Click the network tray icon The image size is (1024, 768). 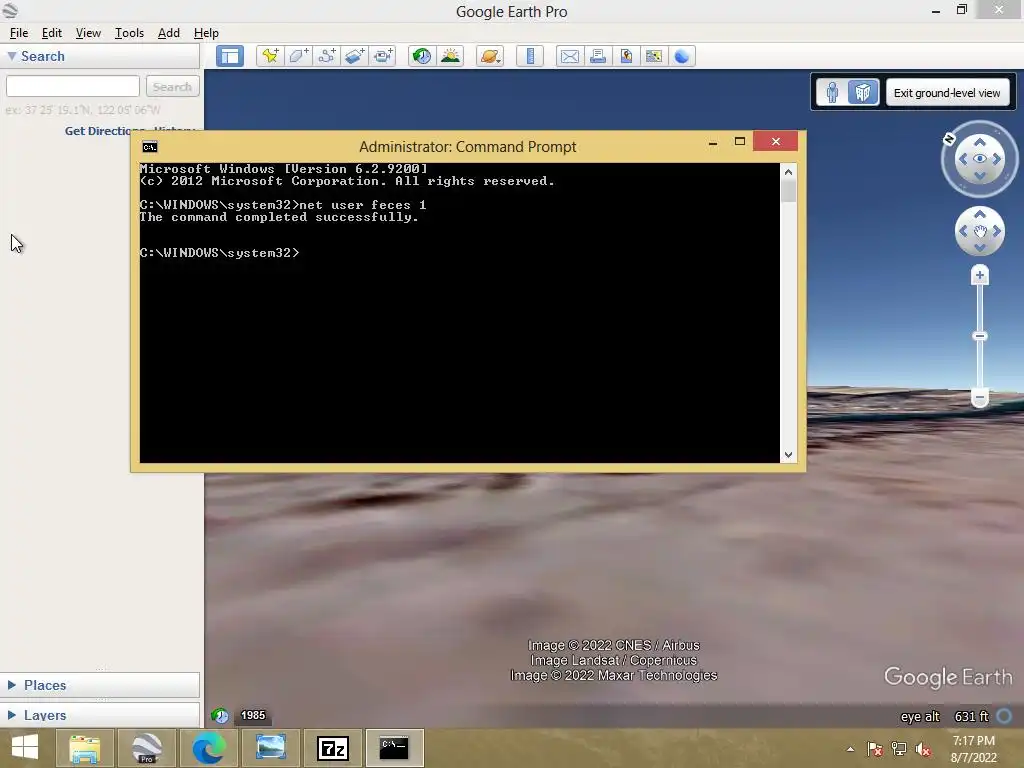pyautogui.click(x=899, y=749)
